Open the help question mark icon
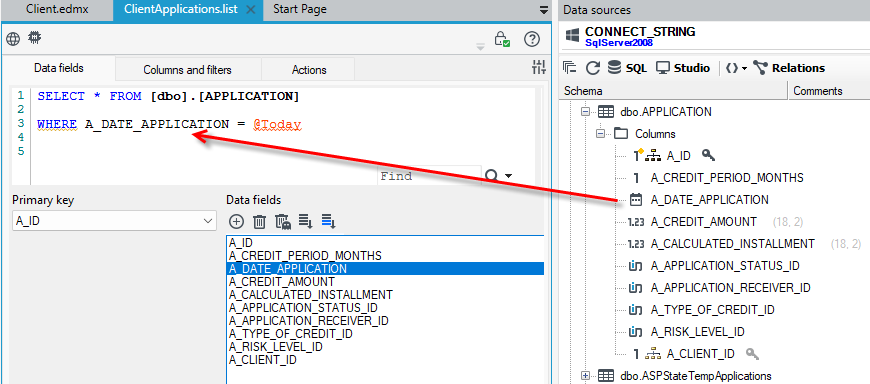Image resolution: width=870 pixels, height=384 pixels. pyautogui.click(x=532, y=39)
